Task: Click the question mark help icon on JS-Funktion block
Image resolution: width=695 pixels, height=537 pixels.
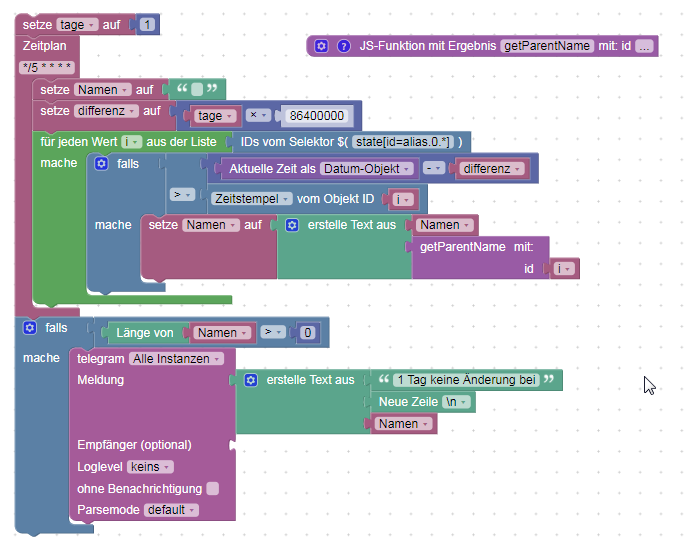Action: [344, 46]
